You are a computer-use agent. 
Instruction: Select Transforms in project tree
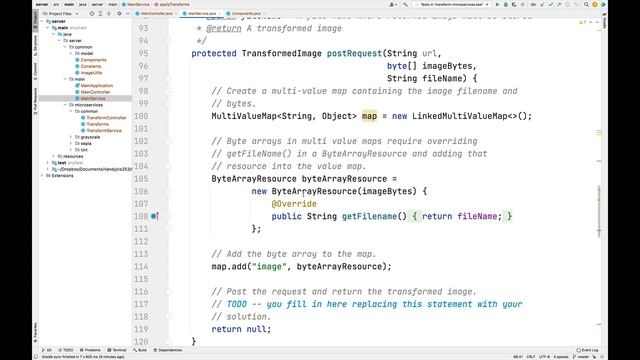point(95,124)
